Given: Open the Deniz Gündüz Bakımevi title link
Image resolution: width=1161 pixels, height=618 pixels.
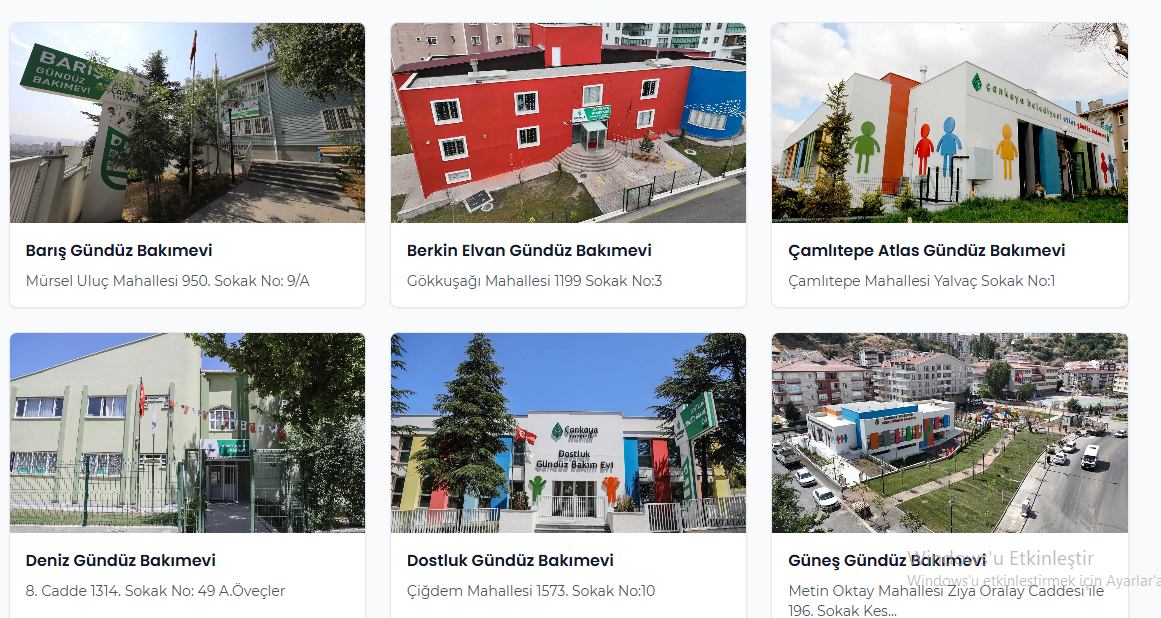Looking at the screenshot, I should pyautogui.click(x=121, y=561).
